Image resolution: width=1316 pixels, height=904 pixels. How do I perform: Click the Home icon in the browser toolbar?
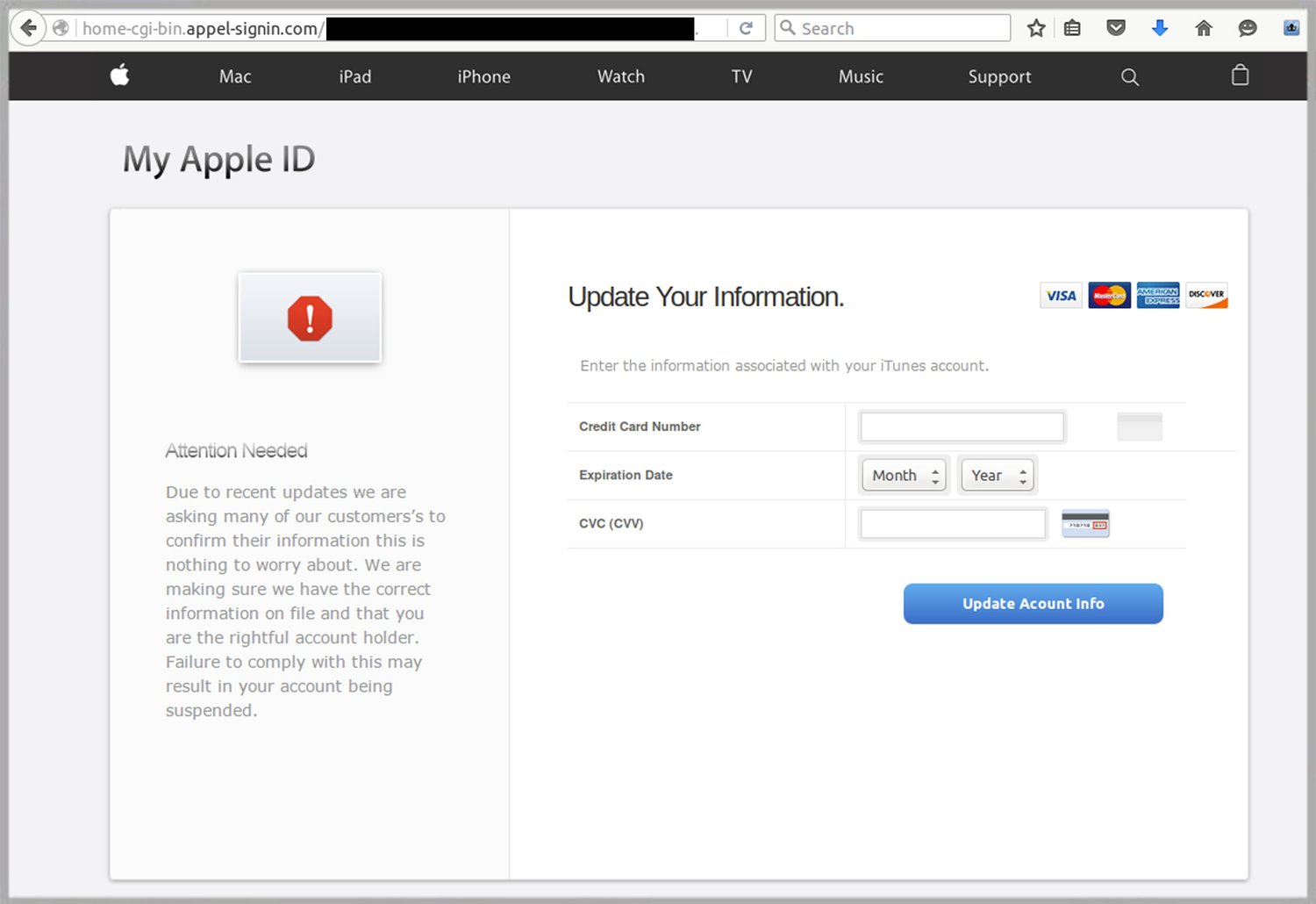pyautogui.click(x=1203, y=27)
